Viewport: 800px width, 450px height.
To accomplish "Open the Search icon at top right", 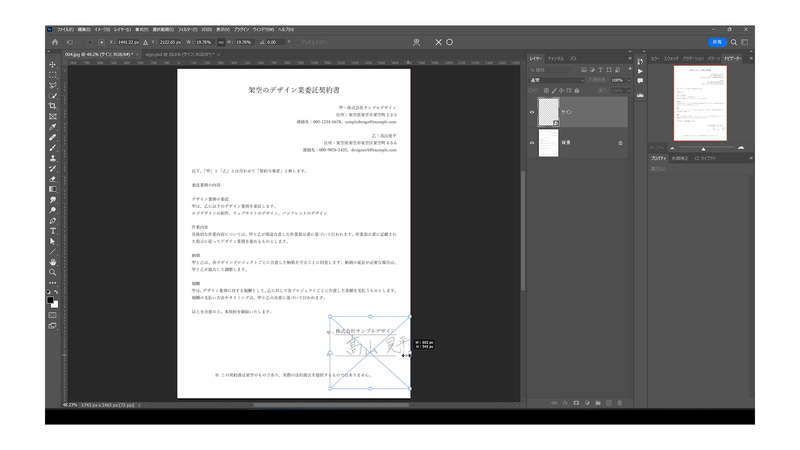I will point(734,42).
